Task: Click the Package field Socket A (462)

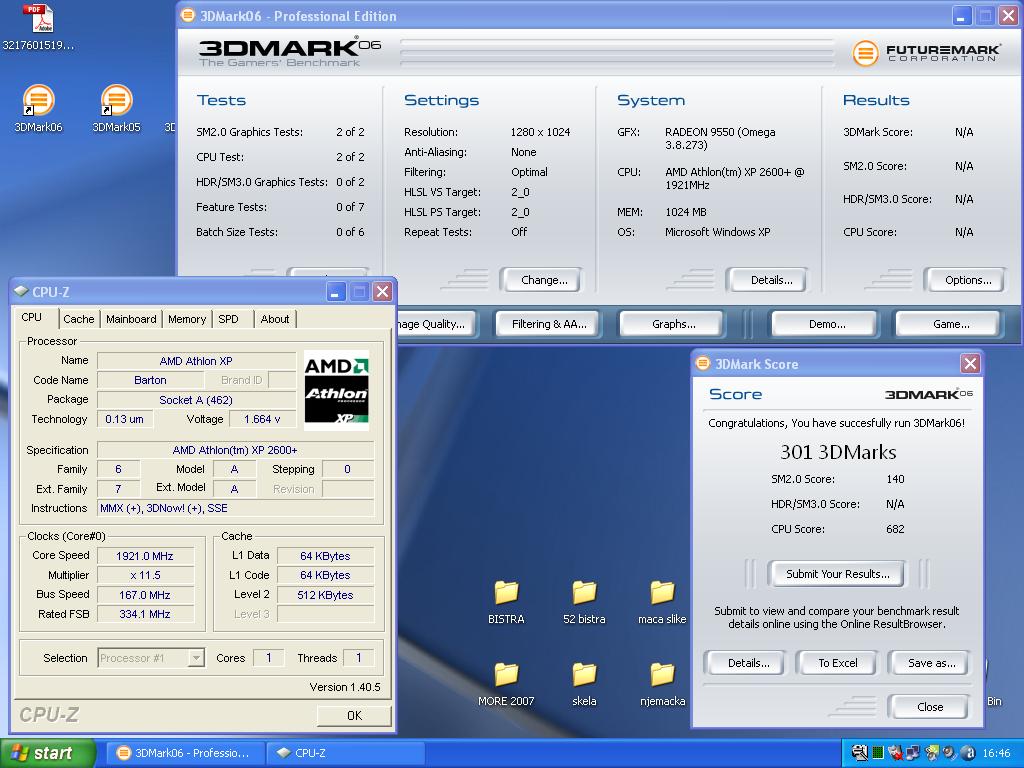Action: pyautogui.click(x=196, y=400)
